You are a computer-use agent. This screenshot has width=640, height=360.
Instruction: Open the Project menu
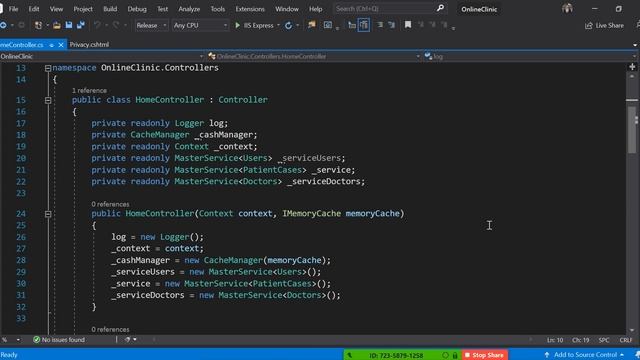tap(83, 9)
